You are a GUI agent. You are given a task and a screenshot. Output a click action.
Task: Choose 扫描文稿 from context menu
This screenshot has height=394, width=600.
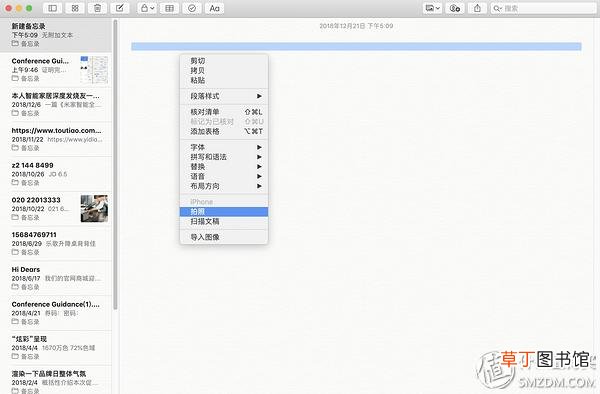coord(224,221)
